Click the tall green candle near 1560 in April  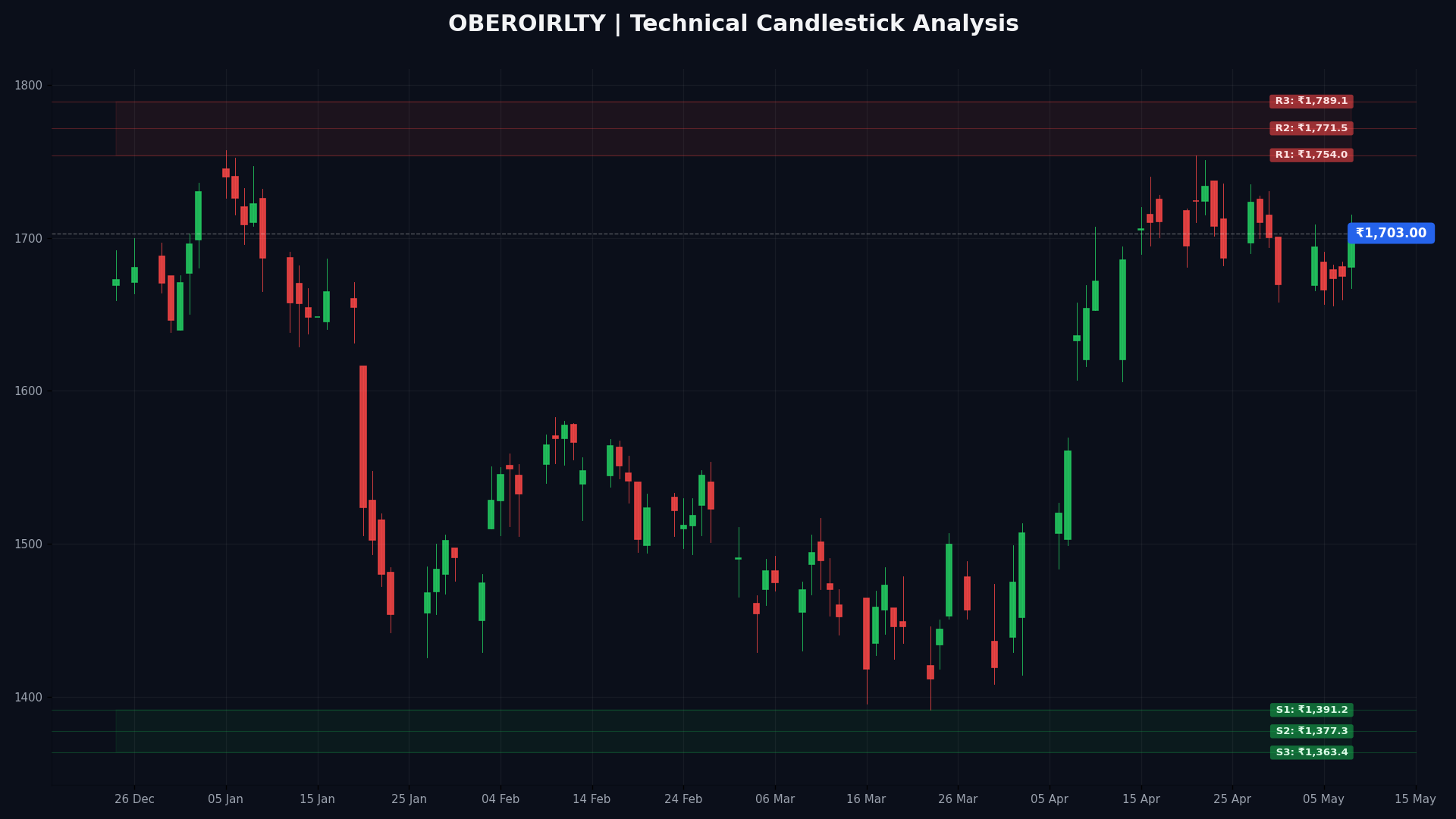click(x=1068, y=495)
